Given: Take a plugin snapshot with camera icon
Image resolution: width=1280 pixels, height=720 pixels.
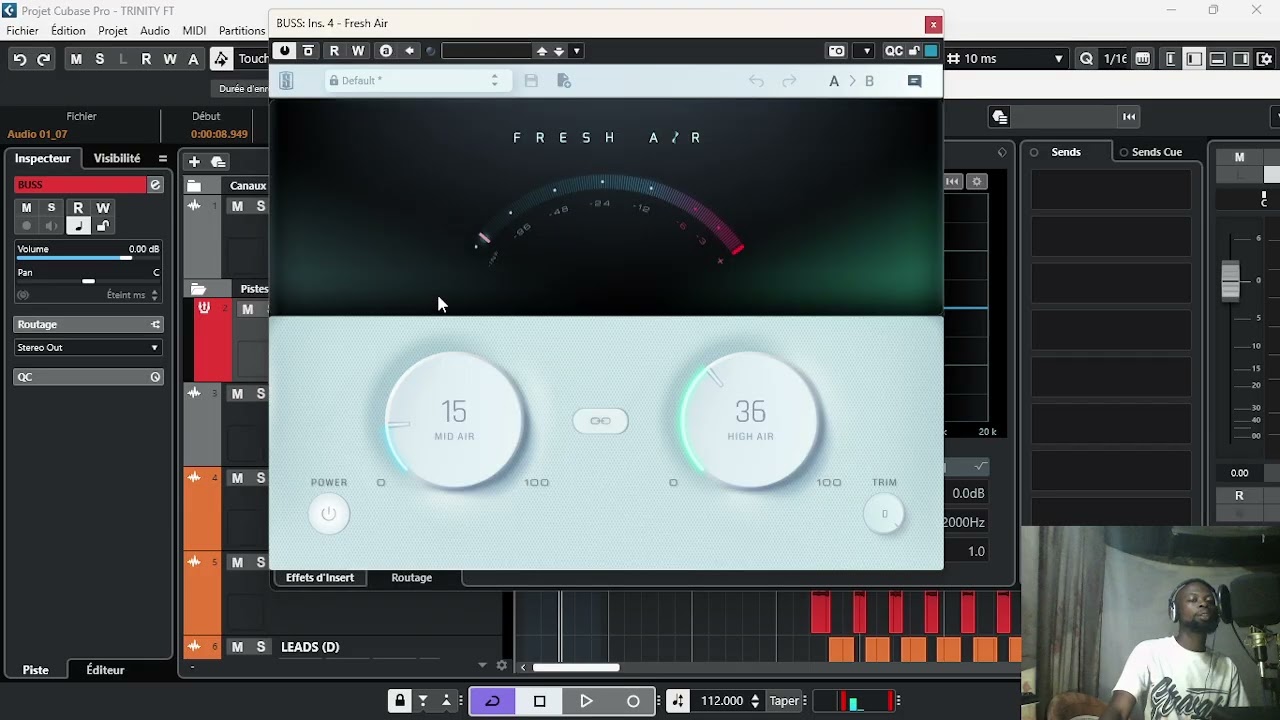Looking at the screenshot, I should pyautogui.click(x=837, y=51).
